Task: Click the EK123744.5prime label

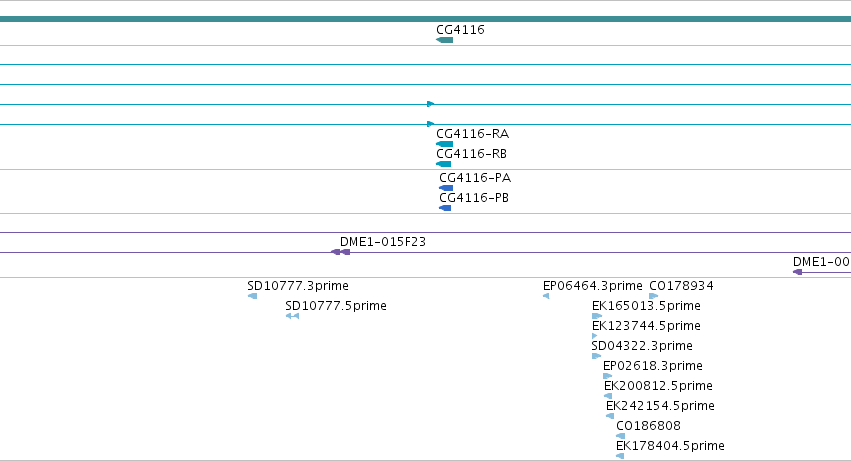Action: point(646,326)
